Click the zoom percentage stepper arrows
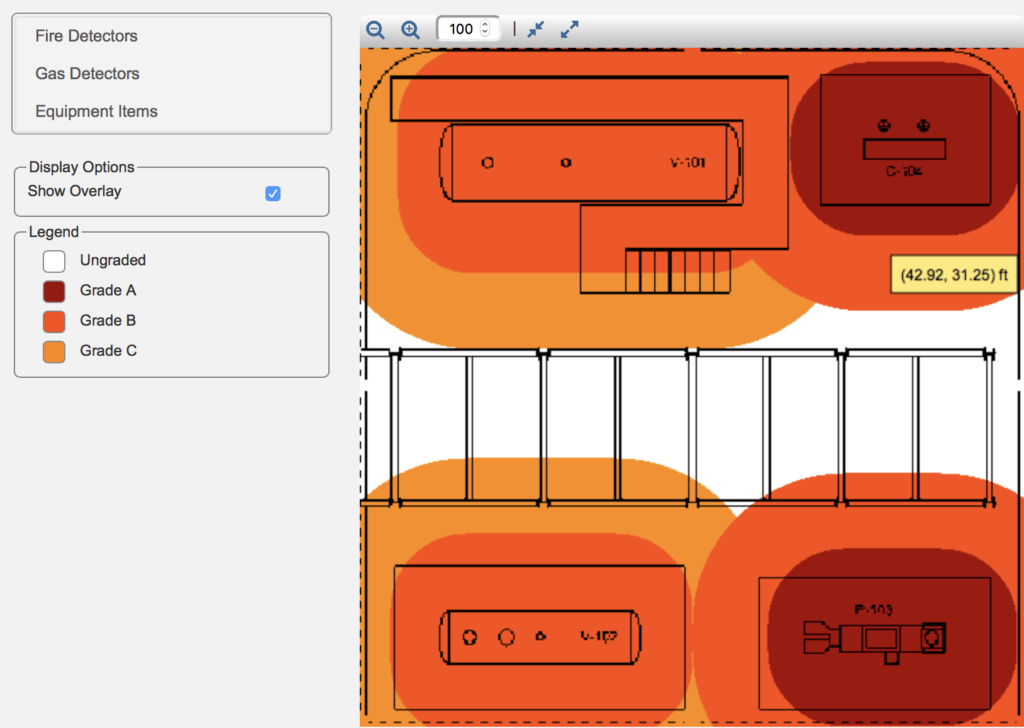 click(486, 30)
